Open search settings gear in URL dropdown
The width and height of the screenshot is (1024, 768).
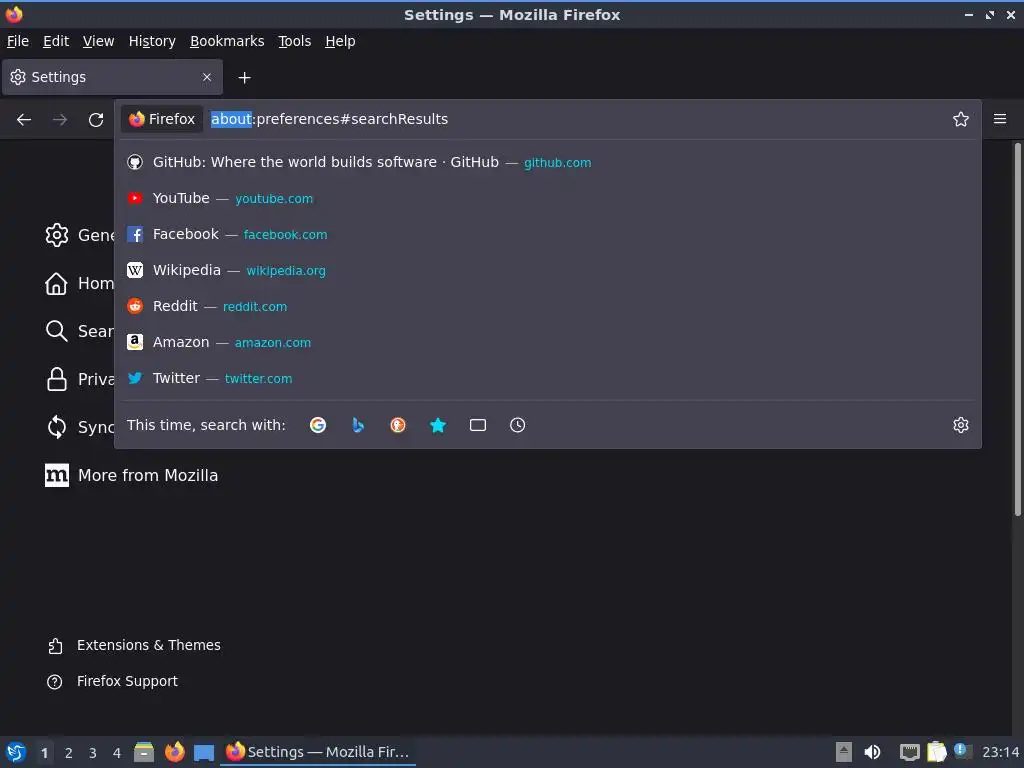960,425
